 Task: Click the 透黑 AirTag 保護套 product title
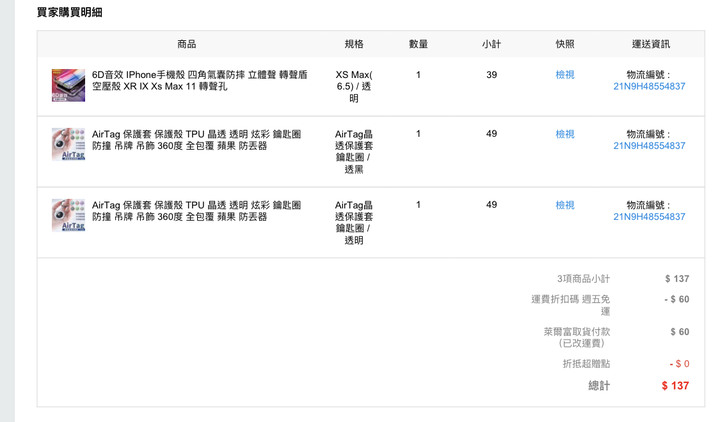[x=197, y=140]
